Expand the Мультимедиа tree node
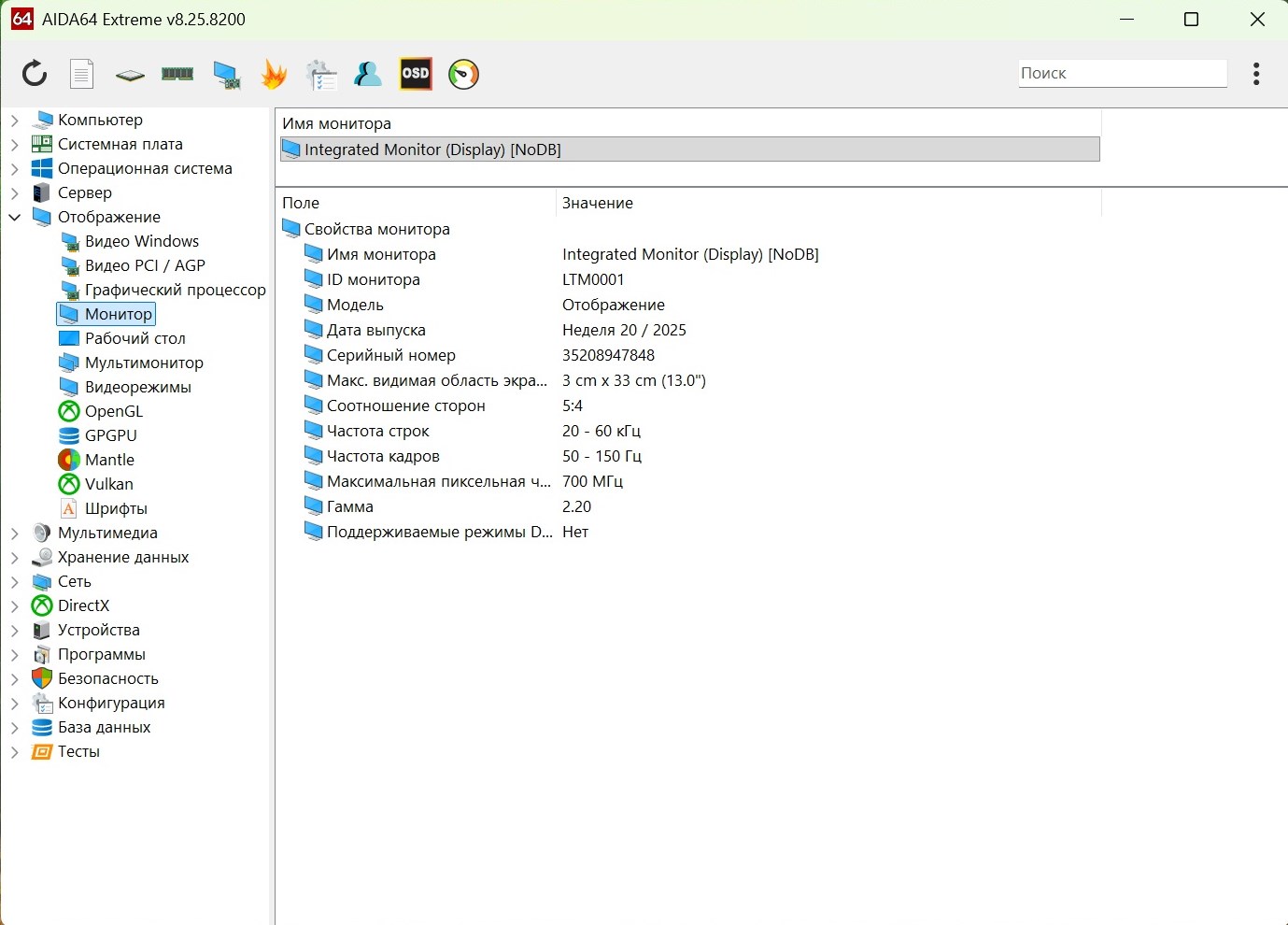This screenshot has height=925, width=1288. [x=14, y=534]
